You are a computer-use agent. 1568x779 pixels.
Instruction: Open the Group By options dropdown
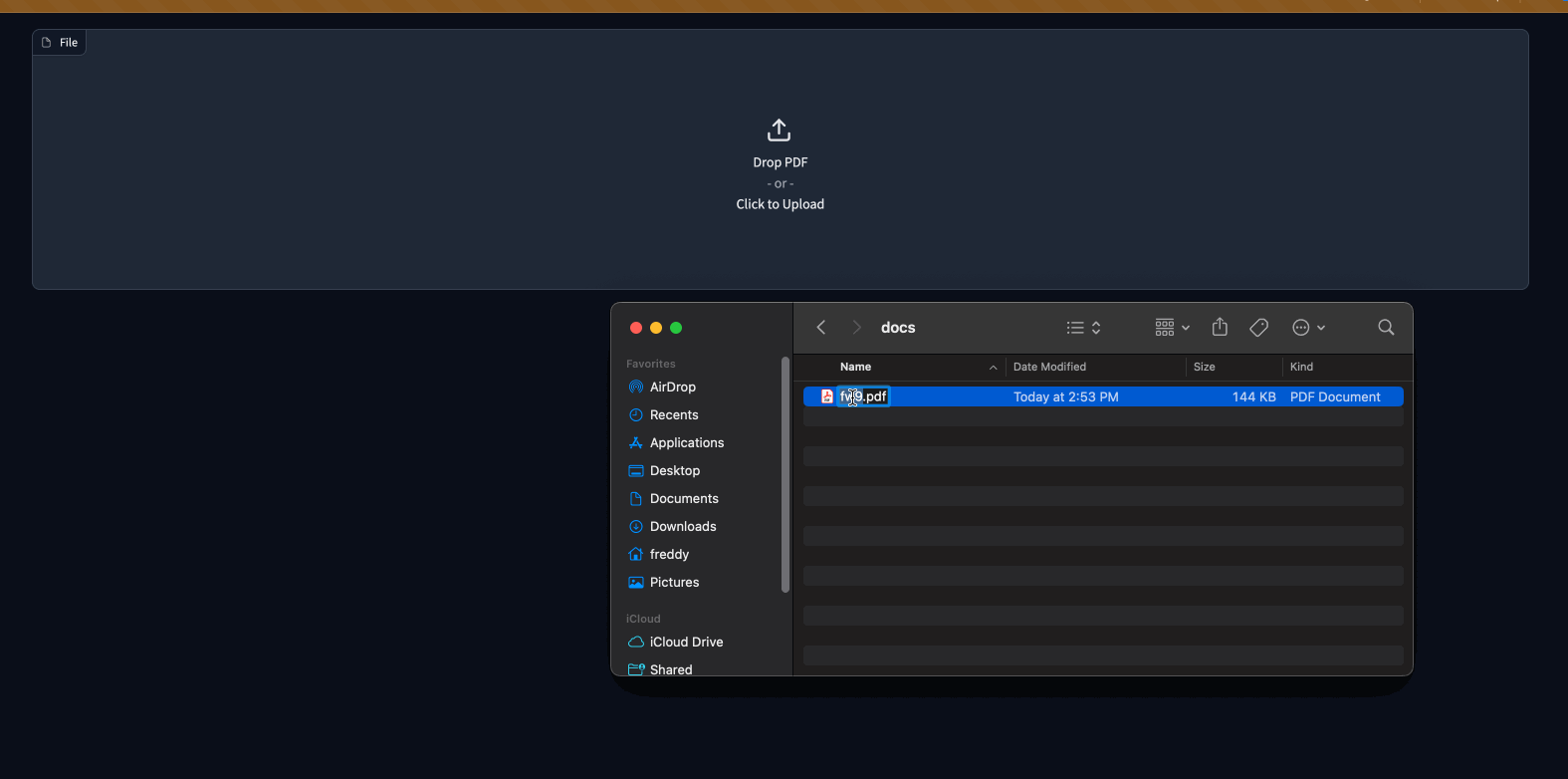[x=1172, y=328]
